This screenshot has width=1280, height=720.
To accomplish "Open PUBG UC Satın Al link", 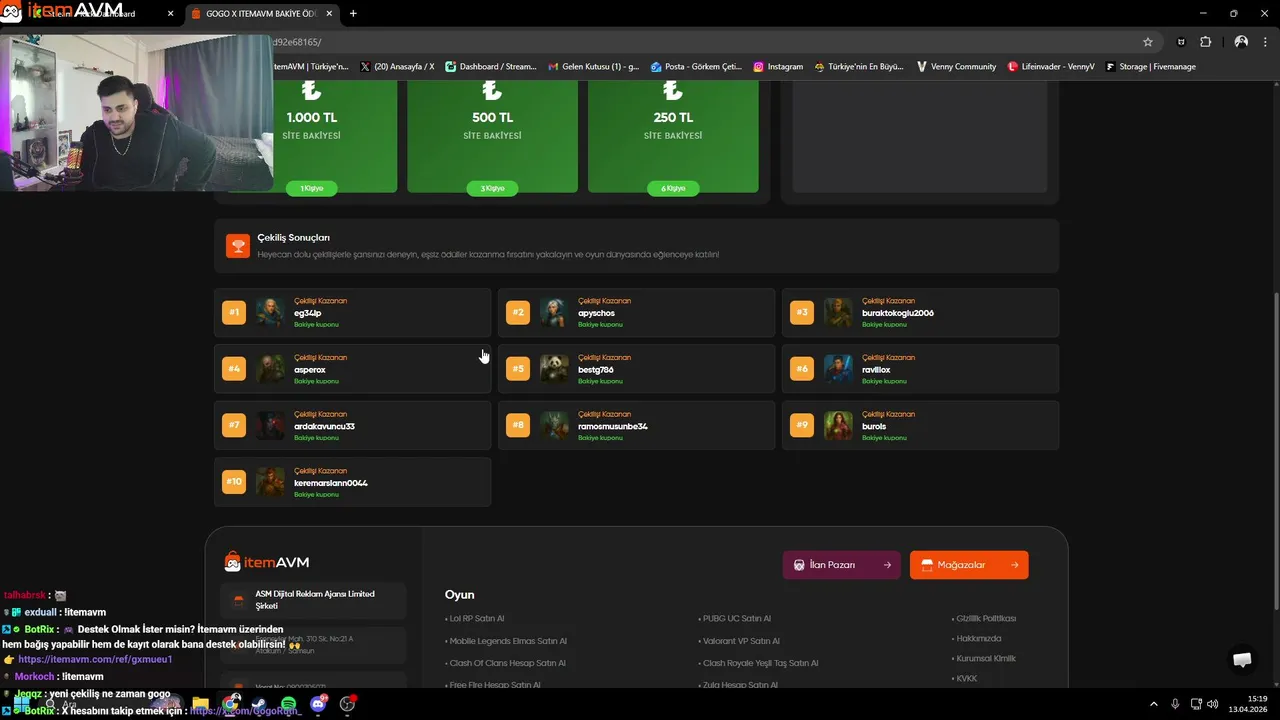I will pos(735,619).
